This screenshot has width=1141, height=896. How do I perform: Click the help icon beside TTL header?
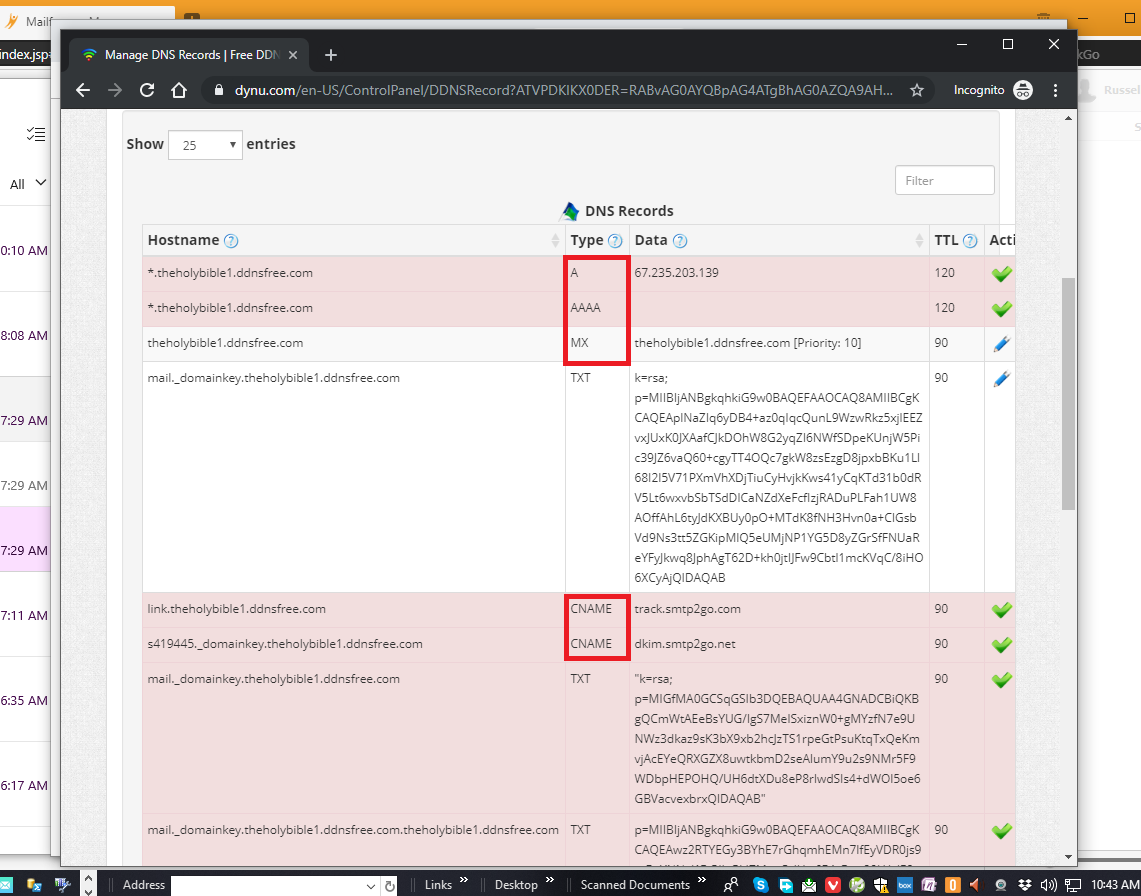970,241
